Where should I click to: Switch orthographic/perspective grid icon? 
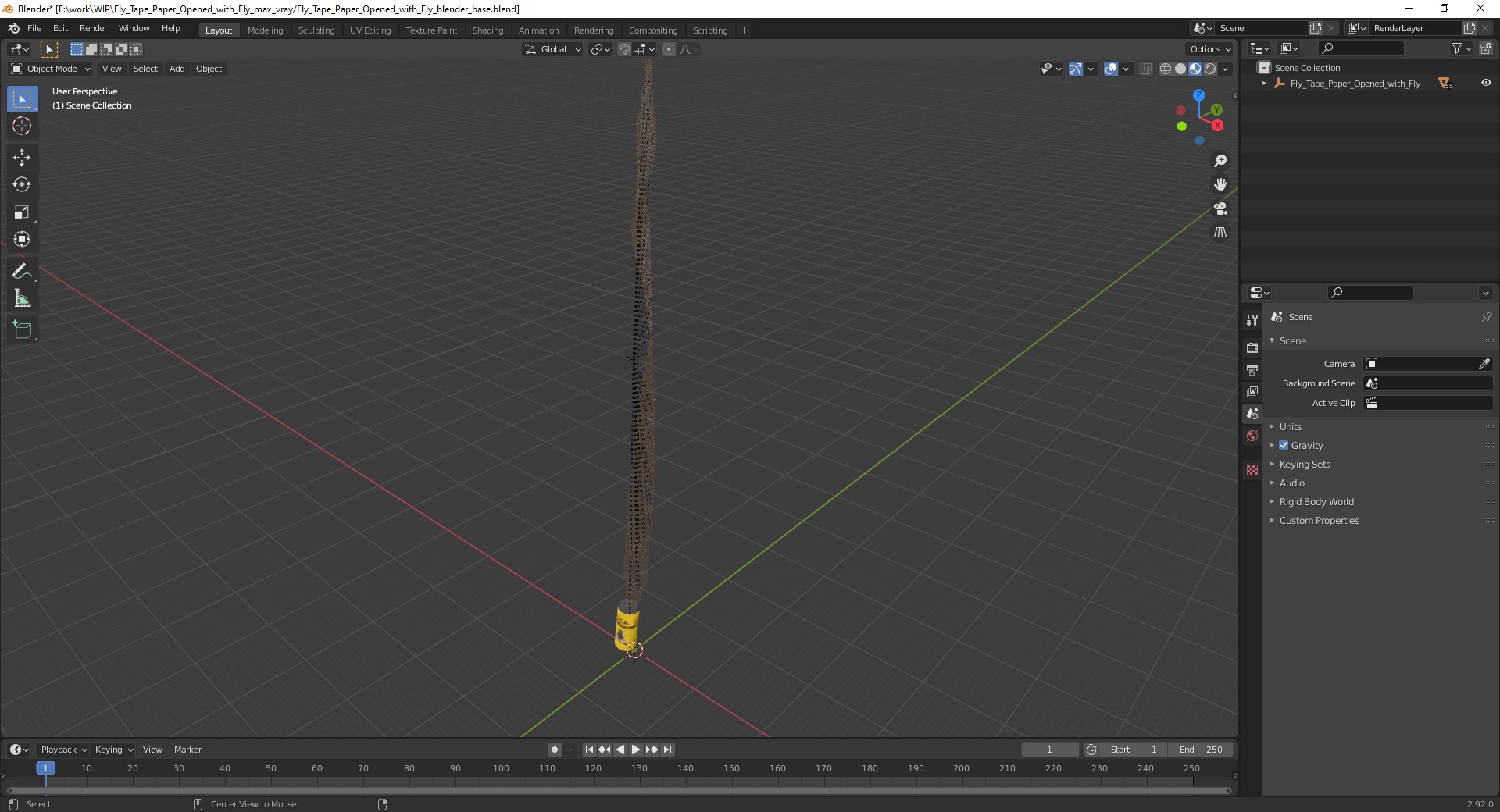click(1220, 232)
